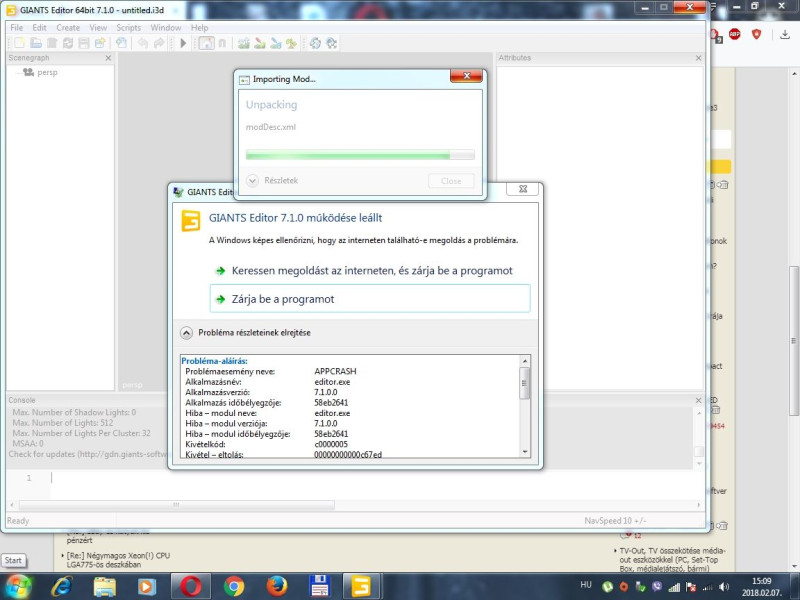Viewport: 800px width, 600px height.
Task: Switch to Opera in the taskbar
Action: pyautogui.click(x=190, y=586)
